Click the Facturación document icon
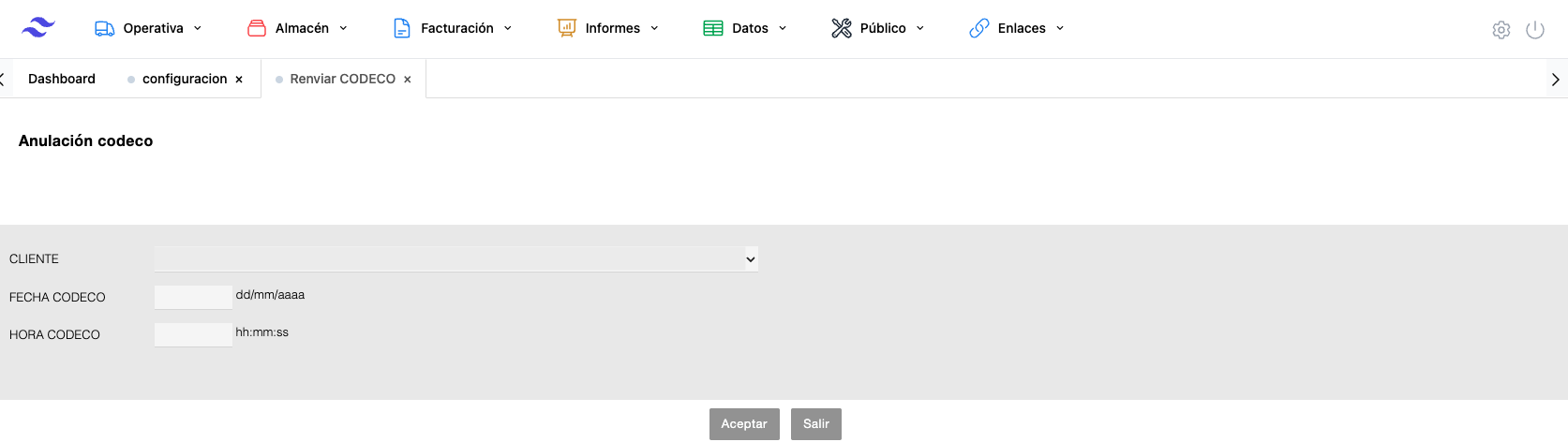 coord(402,28)
